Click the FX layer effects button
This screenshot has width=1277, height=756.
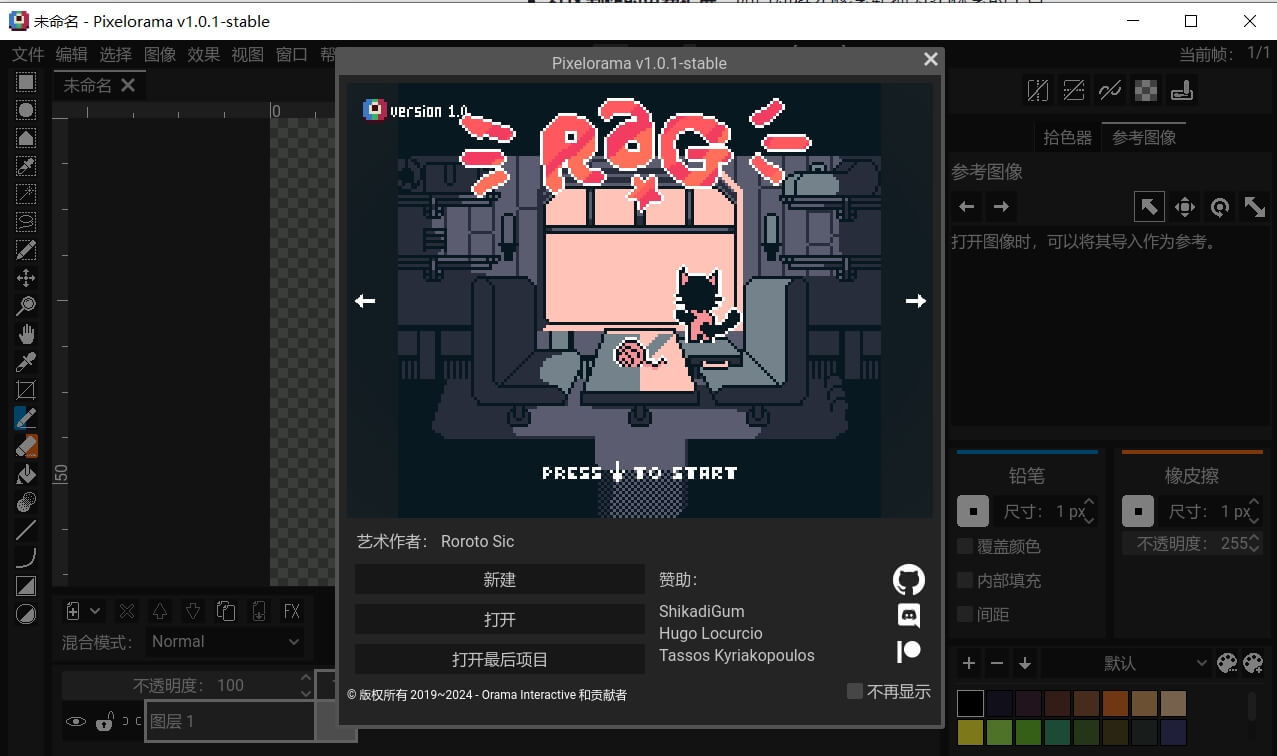click(292, 611)
